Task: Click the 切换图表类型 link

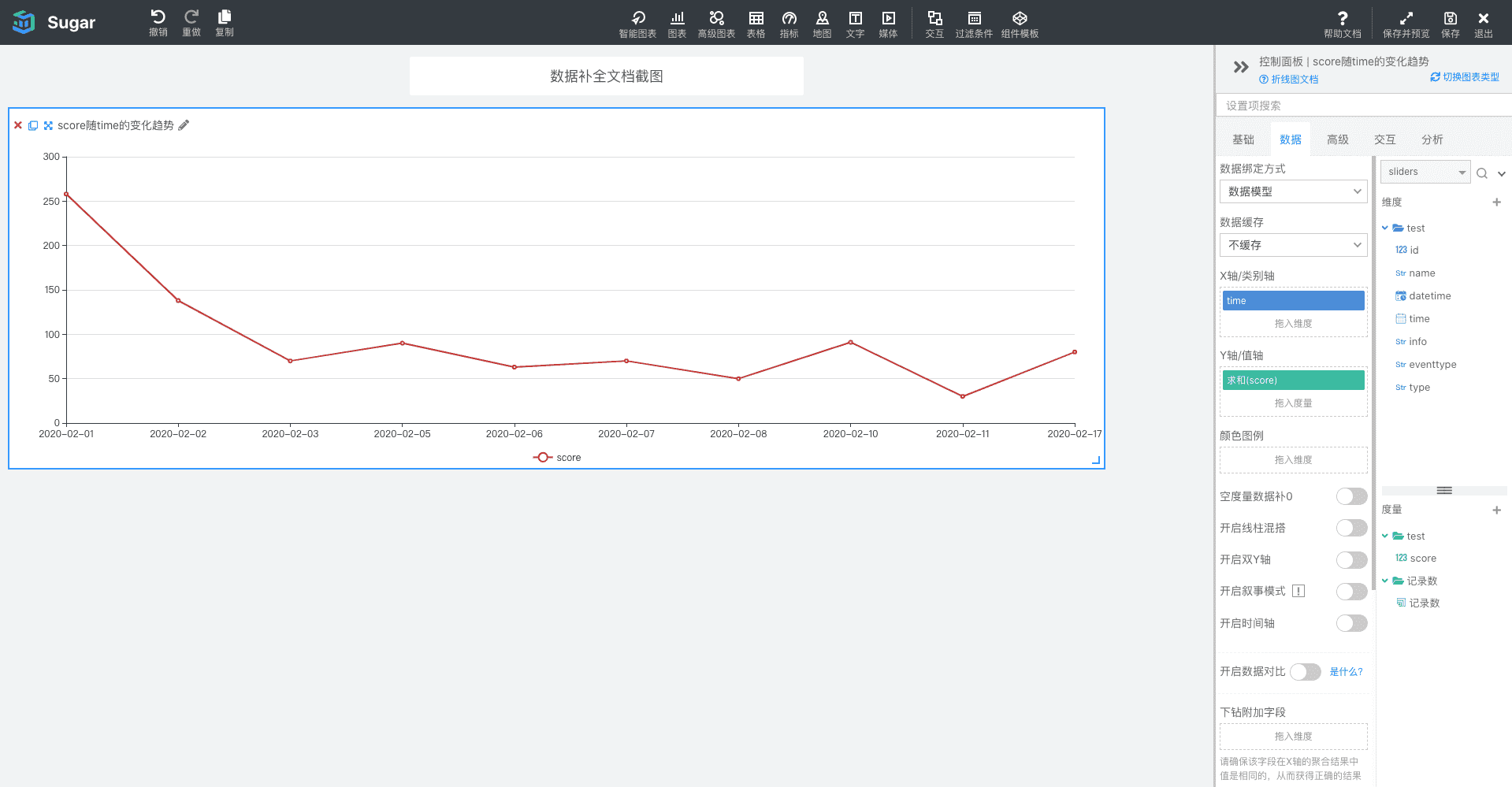Action: tap(1465, 77)
